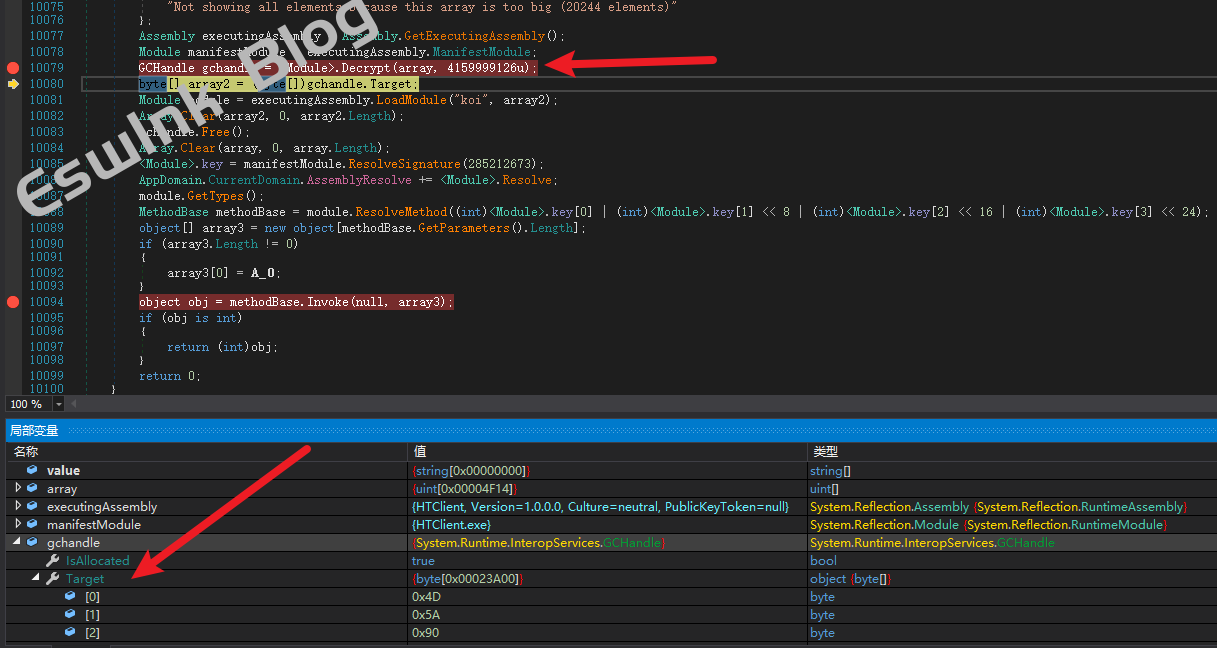
Task: Expand the array variable node
Action: (18, 489)
